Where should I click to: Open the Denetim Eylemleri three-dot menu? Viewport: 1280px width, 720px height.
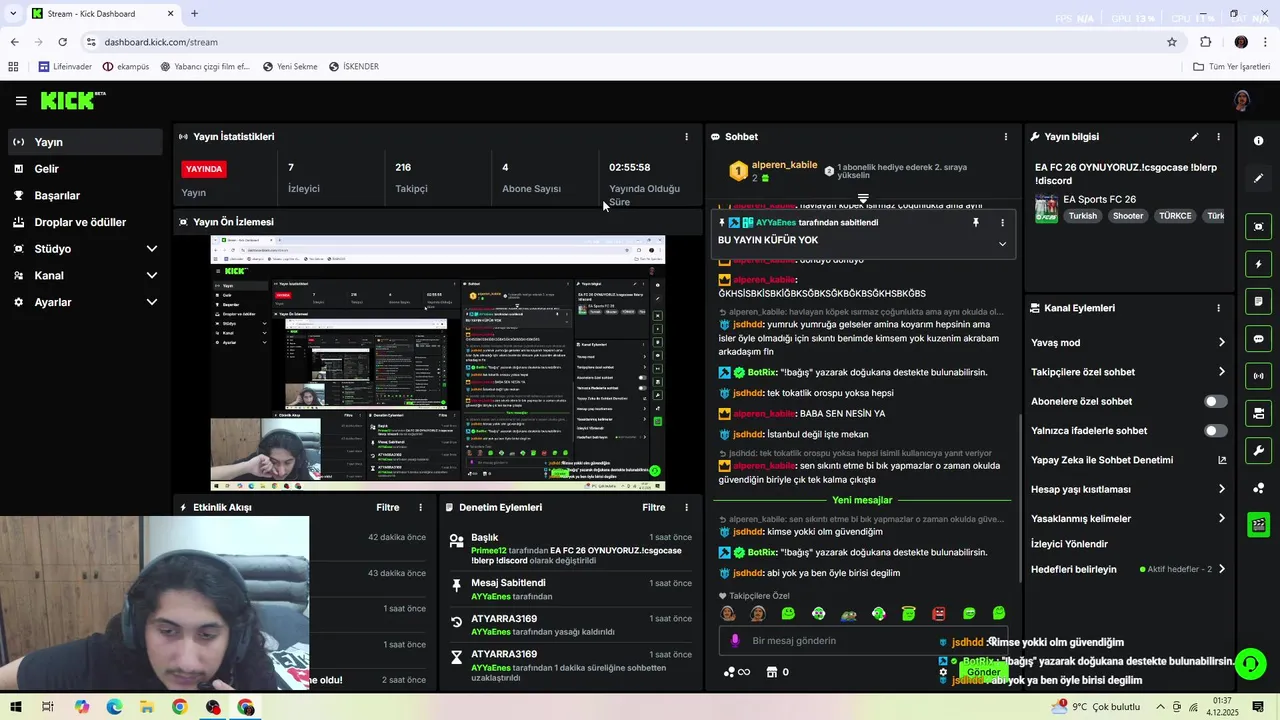click(686, 508)
